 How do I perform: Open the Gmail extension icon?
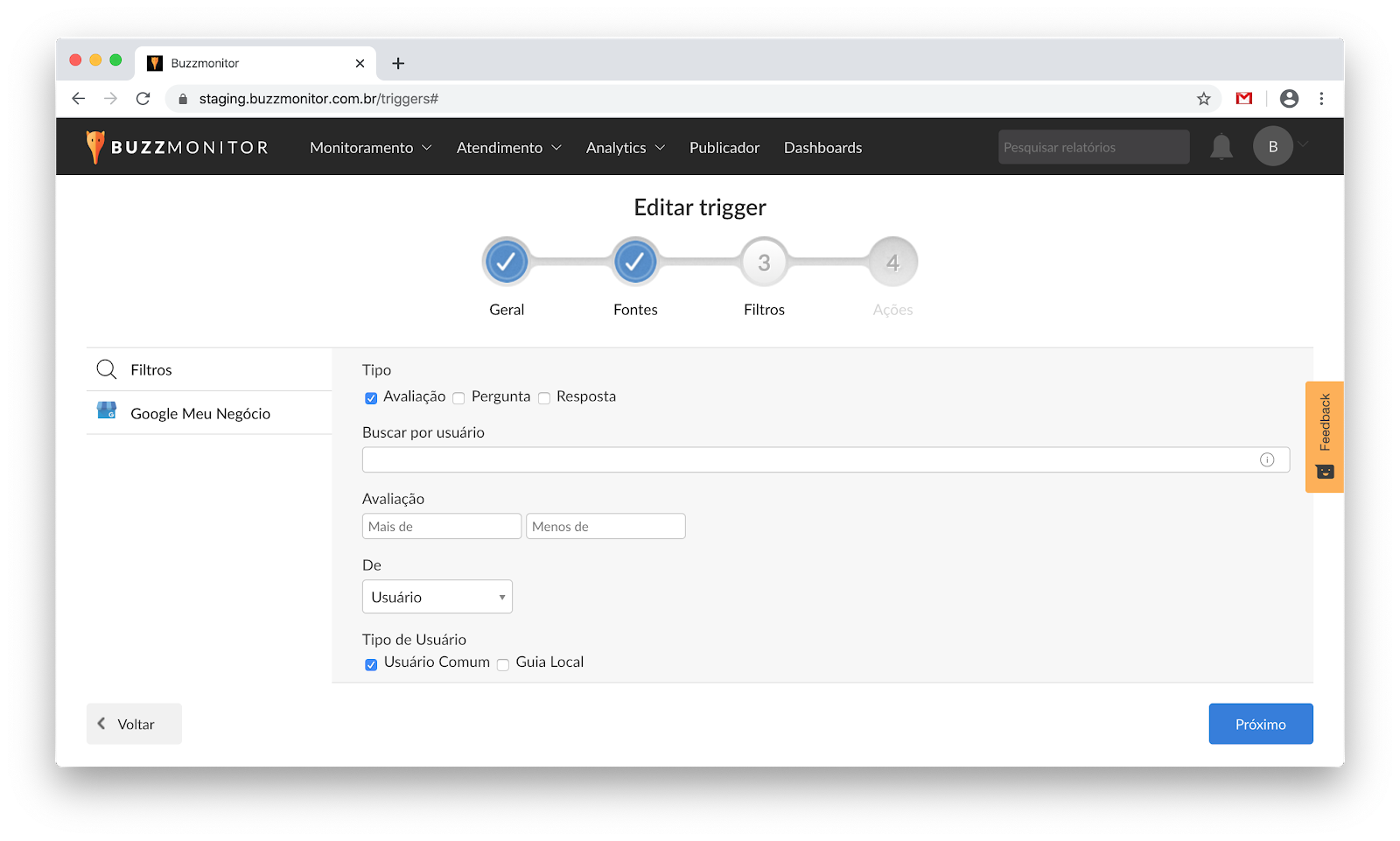click(1243, 99)
